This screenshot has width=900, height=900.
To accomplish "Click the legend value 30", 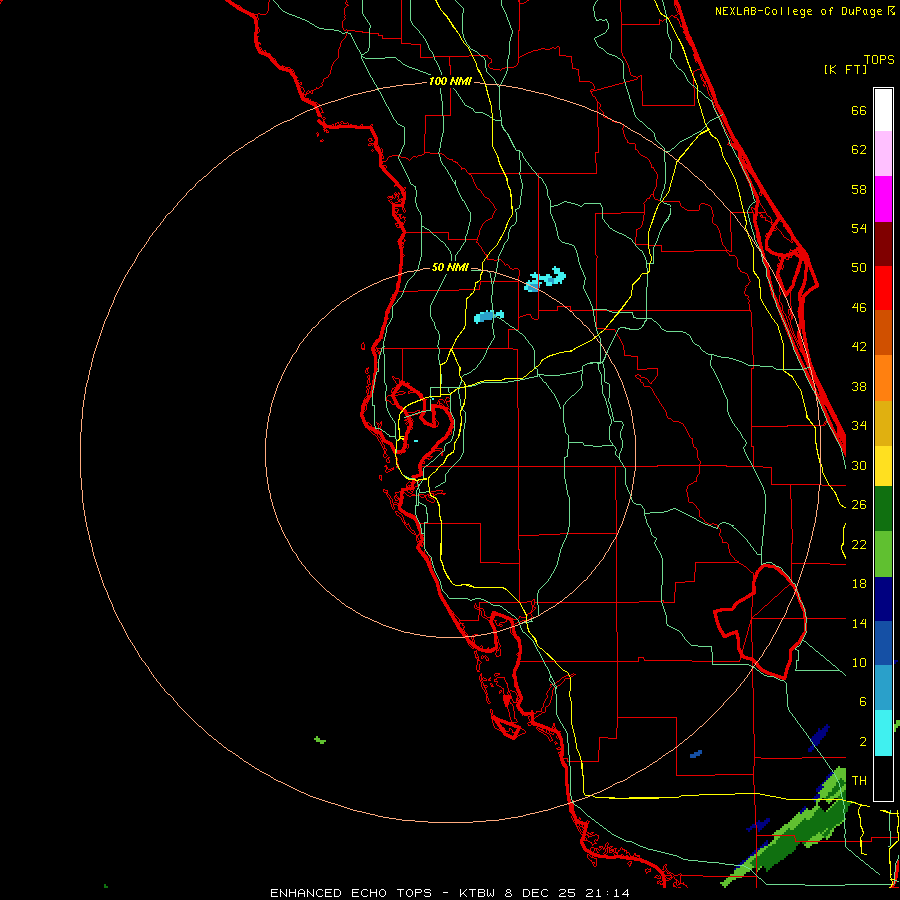I will coord(859,465).
